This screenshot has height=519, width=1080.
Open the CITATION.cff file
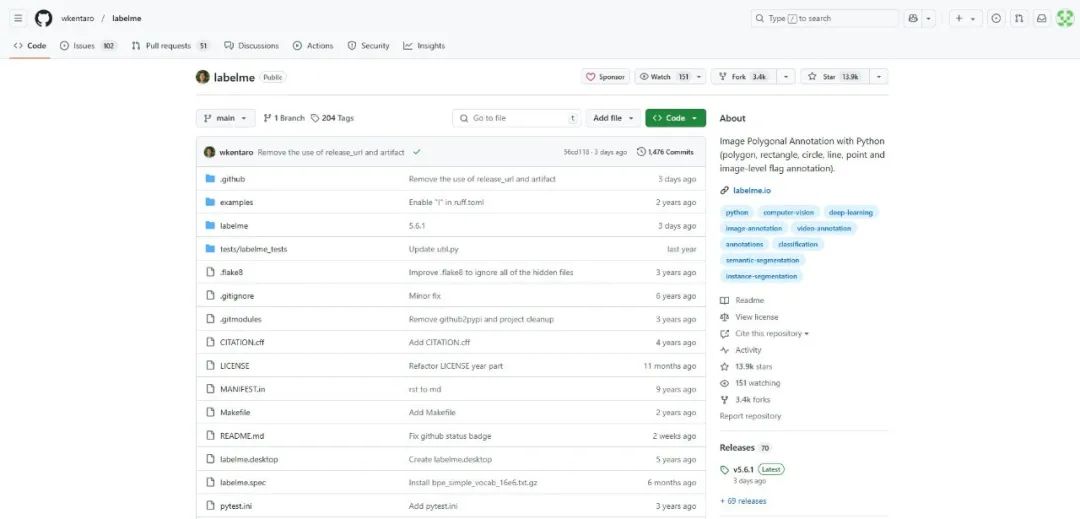point(242,343)
